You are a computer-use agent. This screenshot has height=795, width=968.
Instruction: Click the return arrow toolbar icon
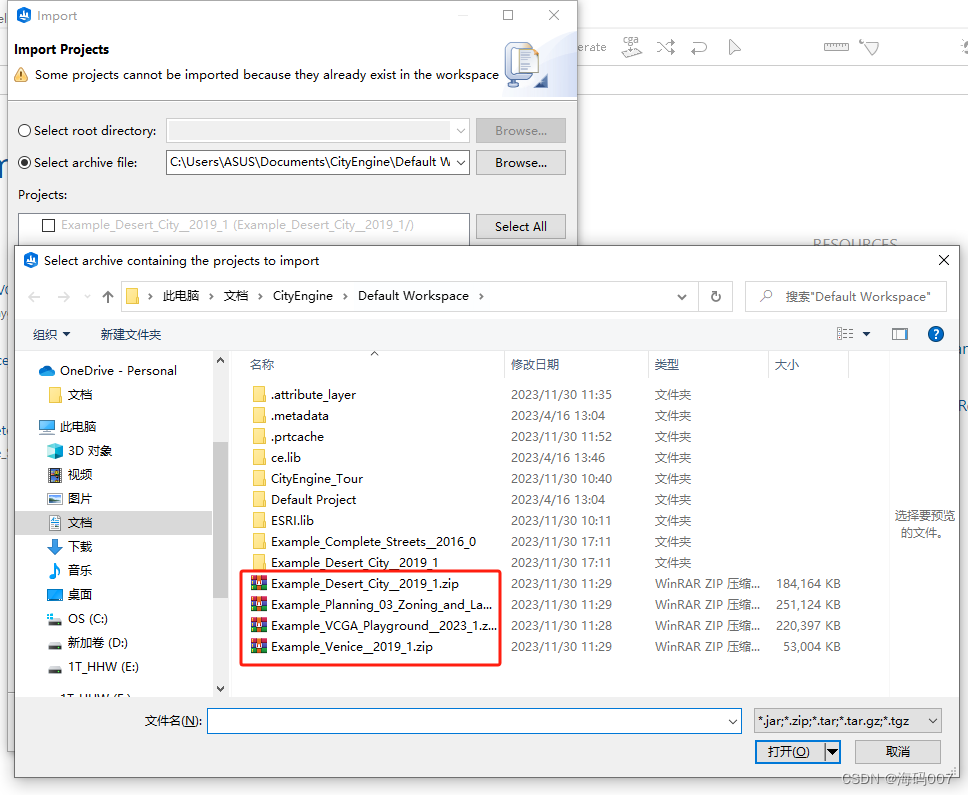699,48
